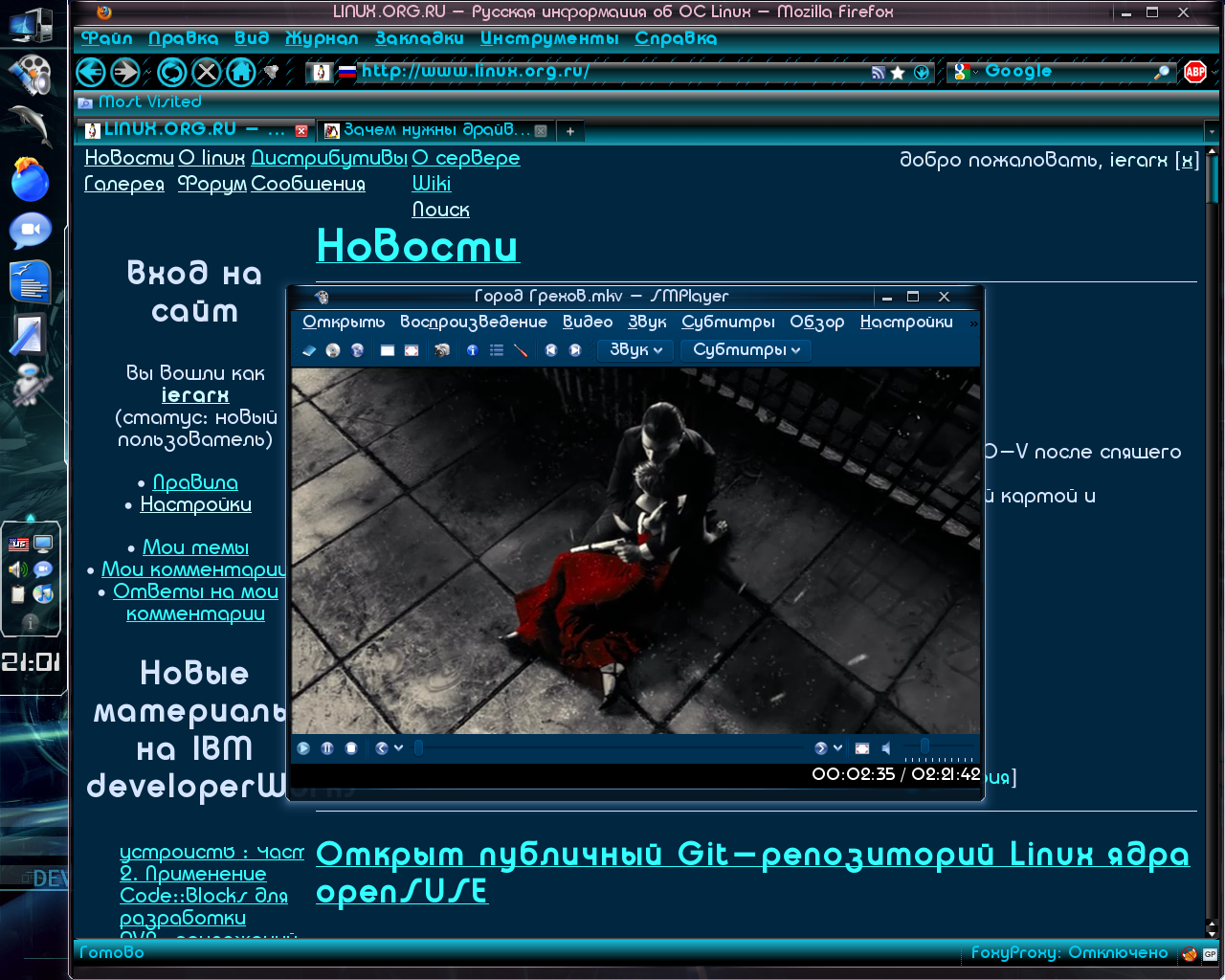Launch the film reel media app in dock
Viewport: 1225px width, 980px height.
click(x=31, y=75)
